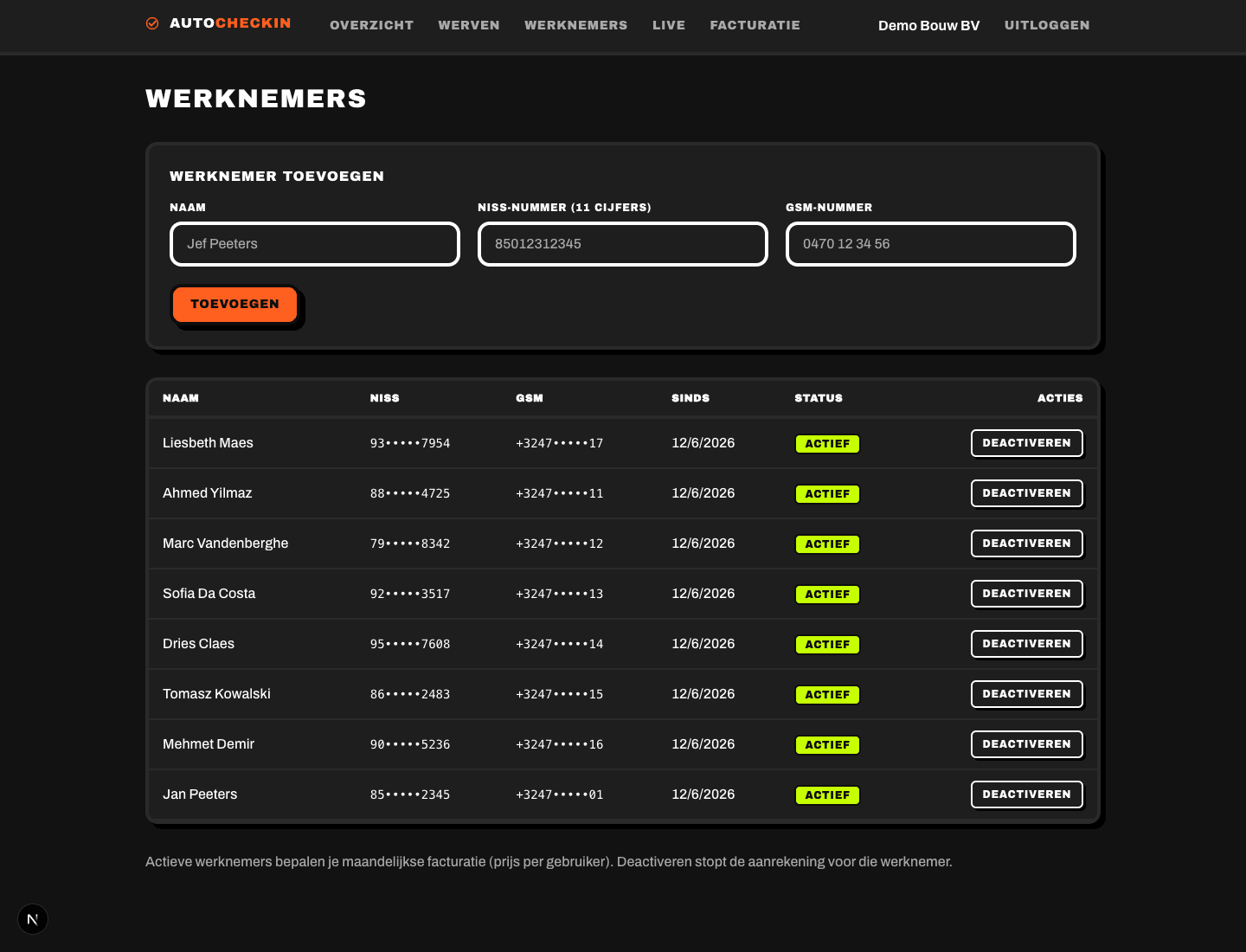1246x952 pixels.
Task: Click NISS value 95•••••7608
Action: point(410,644)
